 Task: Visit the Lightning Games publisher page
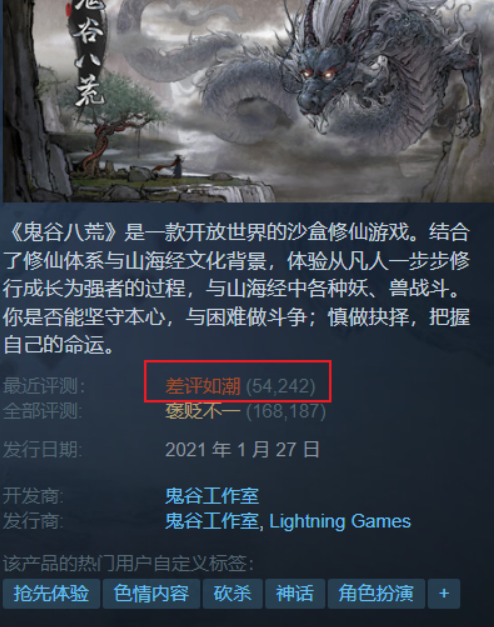click(340, 521)
